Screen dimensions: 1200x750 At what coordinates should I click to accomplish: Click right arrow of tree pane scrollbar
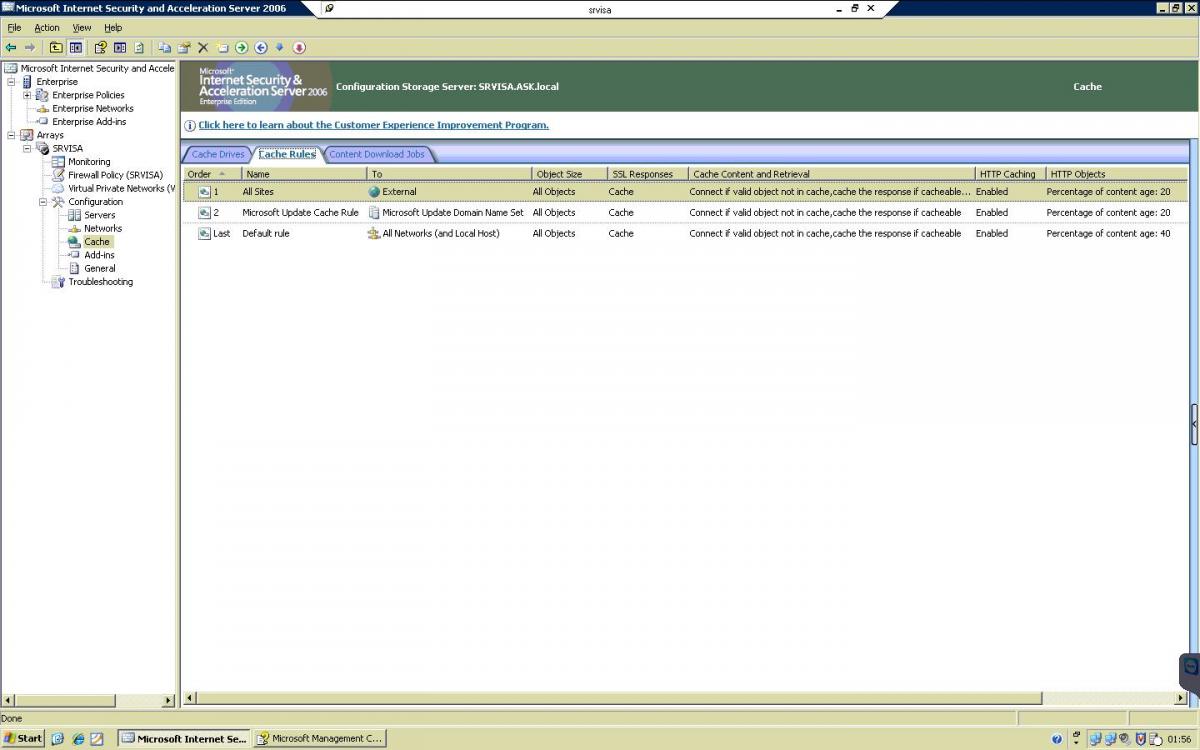(167, 701)
